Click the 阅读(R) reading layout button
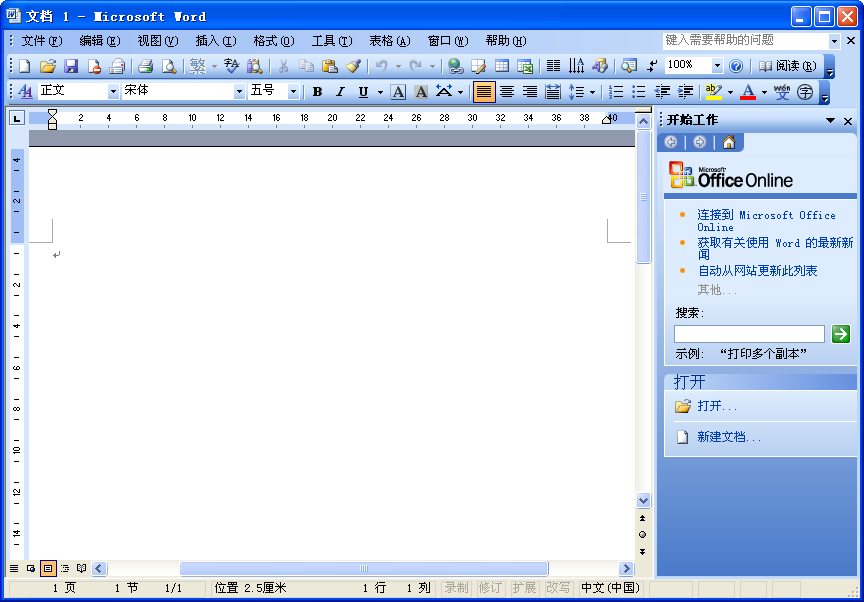This screenshot has height=602, width=864. (x=788, y=66)
